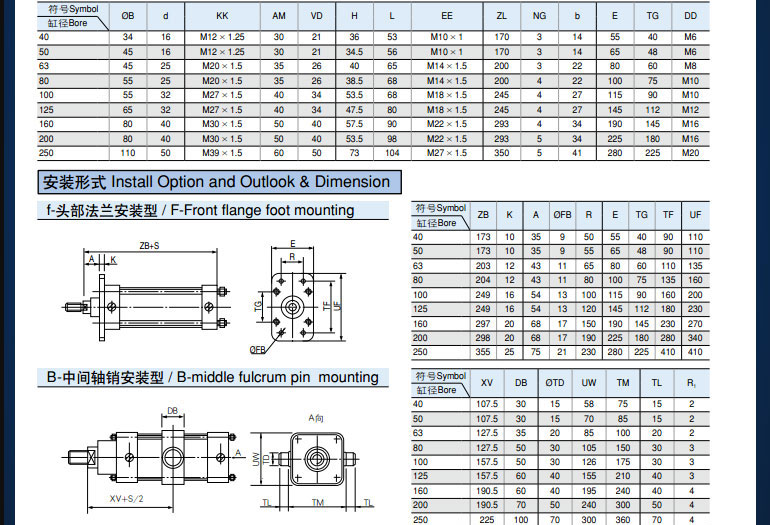Click the DD column header in top table
This screenshot has height=525, width=770.
(690, 15)
